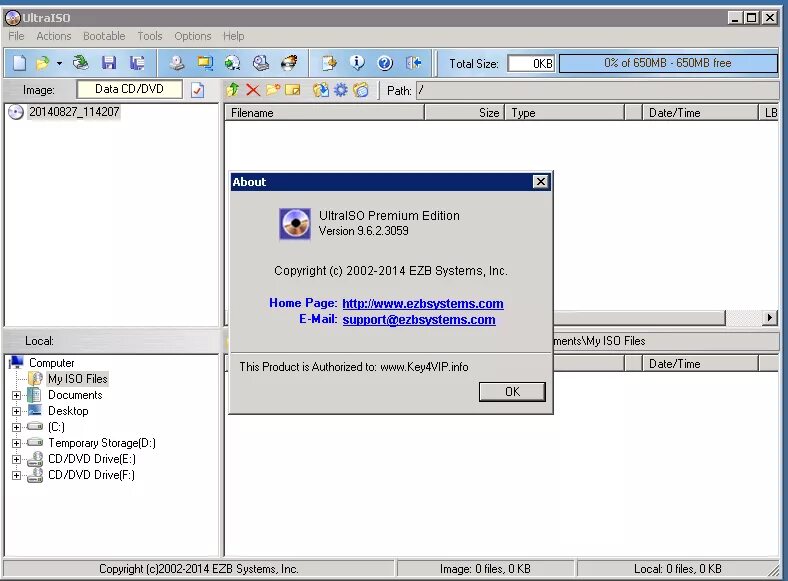The height and width of the screenshot is (581, 788).
Task: Click the Extract files icon
Action: pos(321,90)
